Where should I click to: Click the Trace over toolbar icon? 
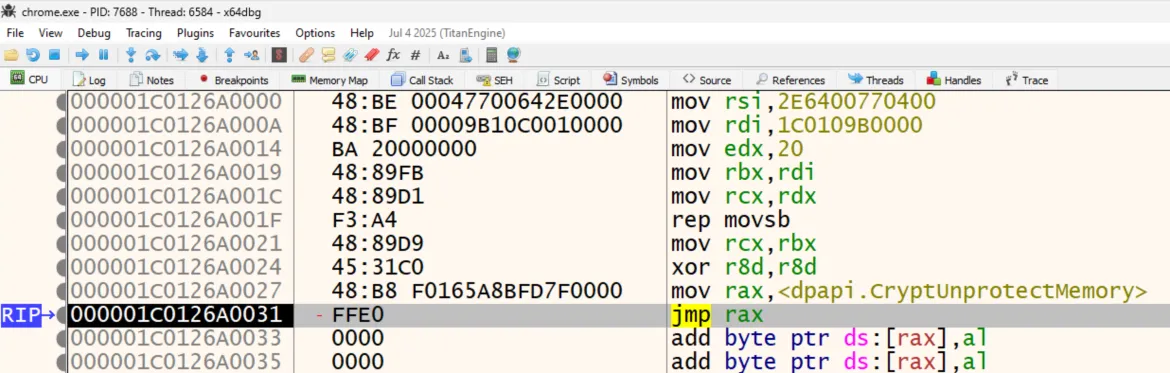tap(201, 55)
